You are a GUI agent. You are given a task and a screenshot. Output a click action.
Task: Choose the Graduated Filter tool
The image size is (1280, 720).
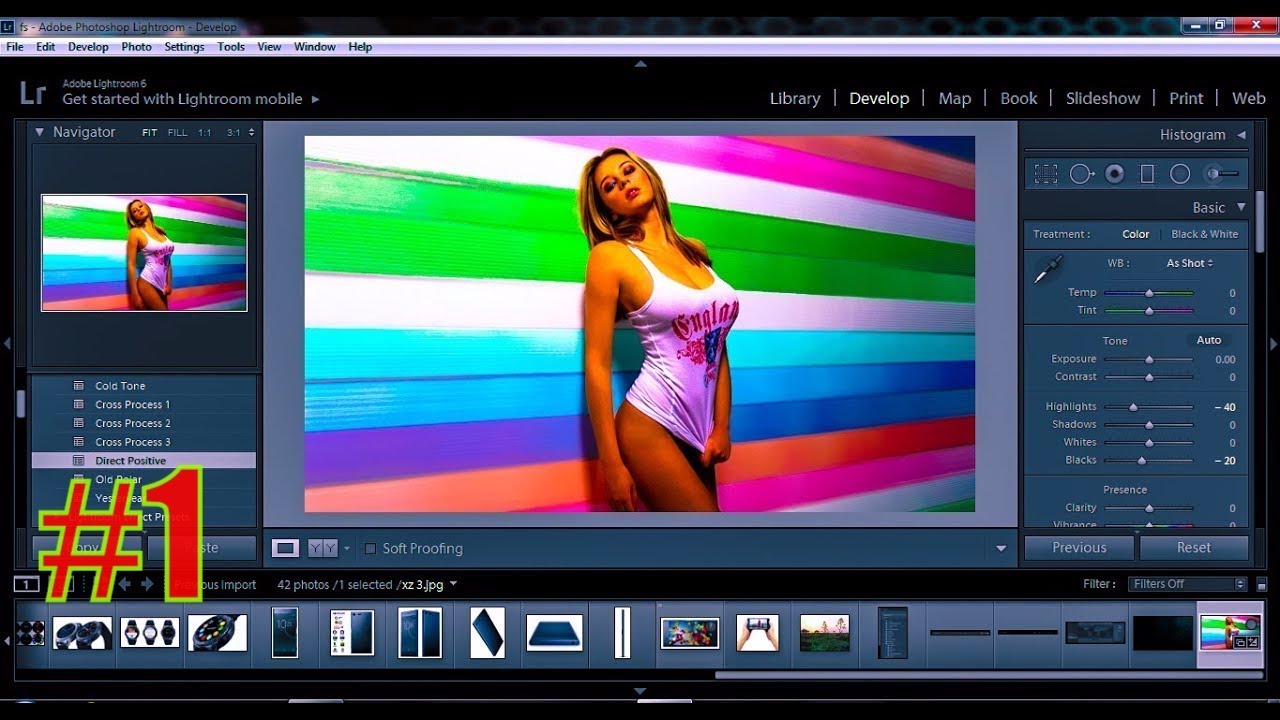pyautogui.click(x=1147, y=174)
